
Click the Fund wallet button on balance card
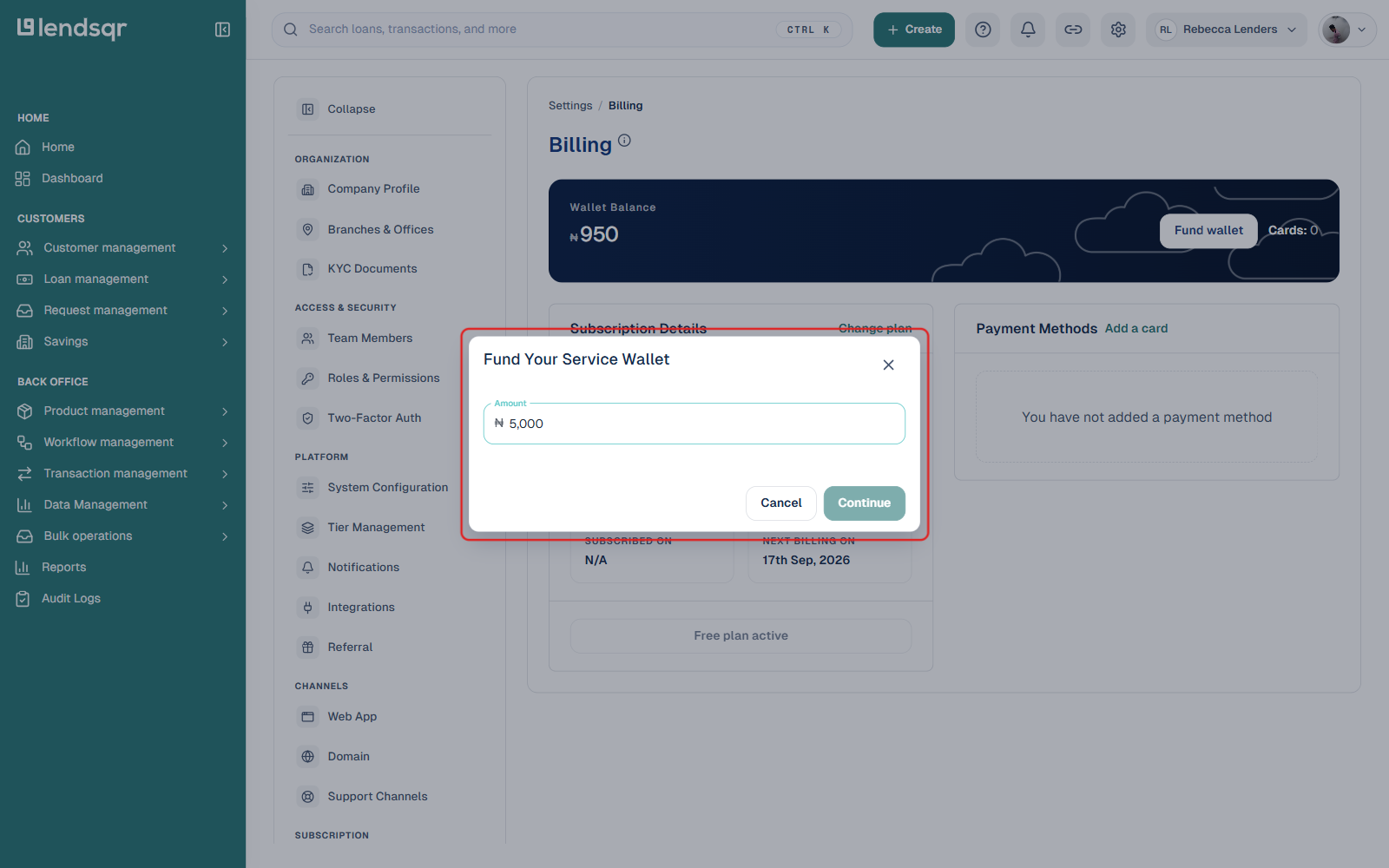1208,231
